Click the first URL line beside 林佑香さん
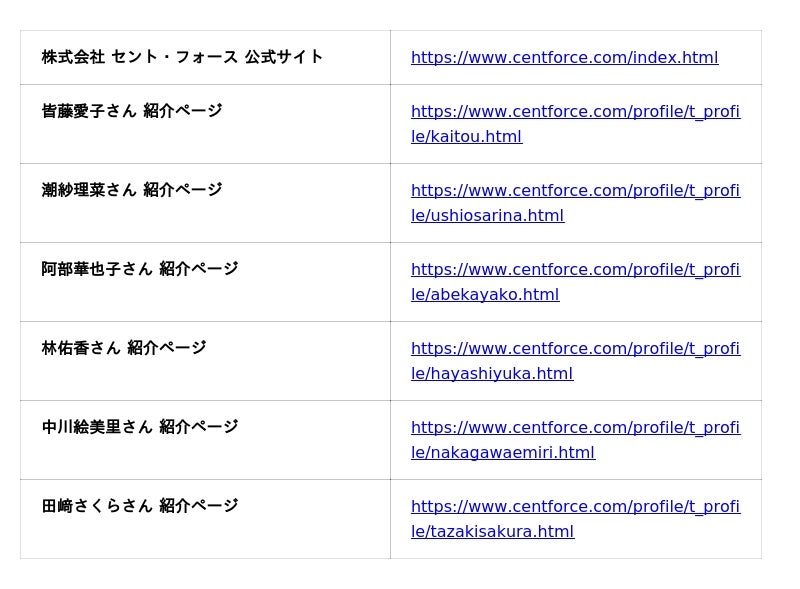This screenshot has height=589, width=800. click(x=575, y=349)
